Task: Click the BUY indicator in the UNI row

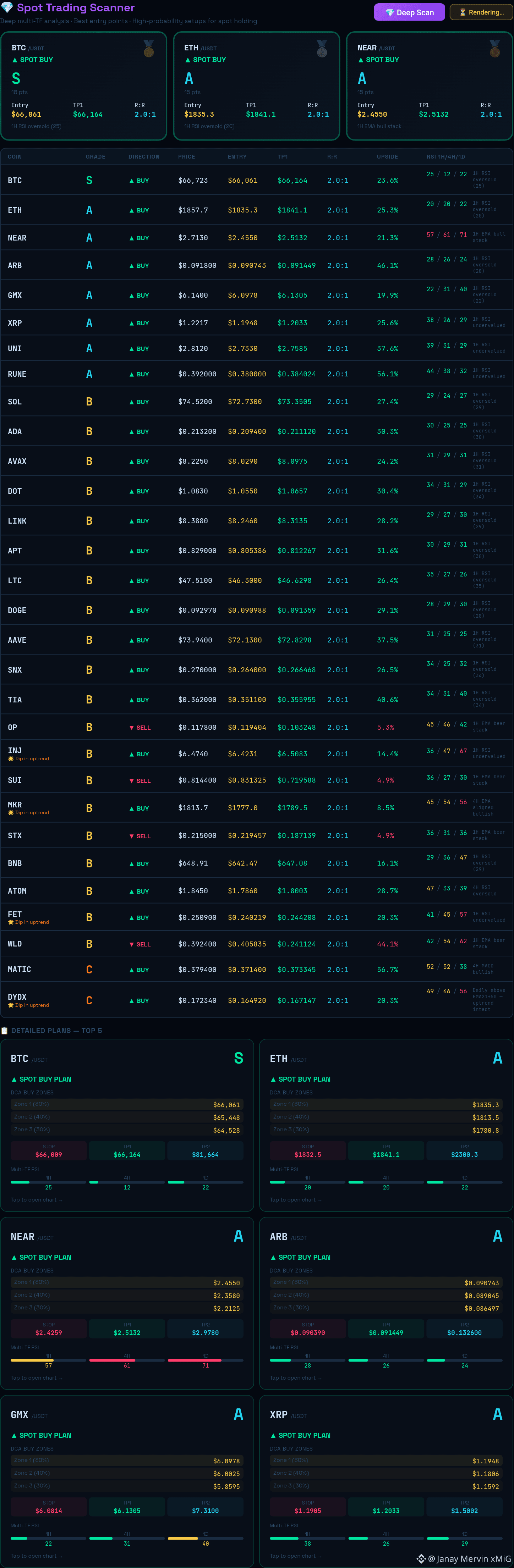Action: click(x=140, y=349)
